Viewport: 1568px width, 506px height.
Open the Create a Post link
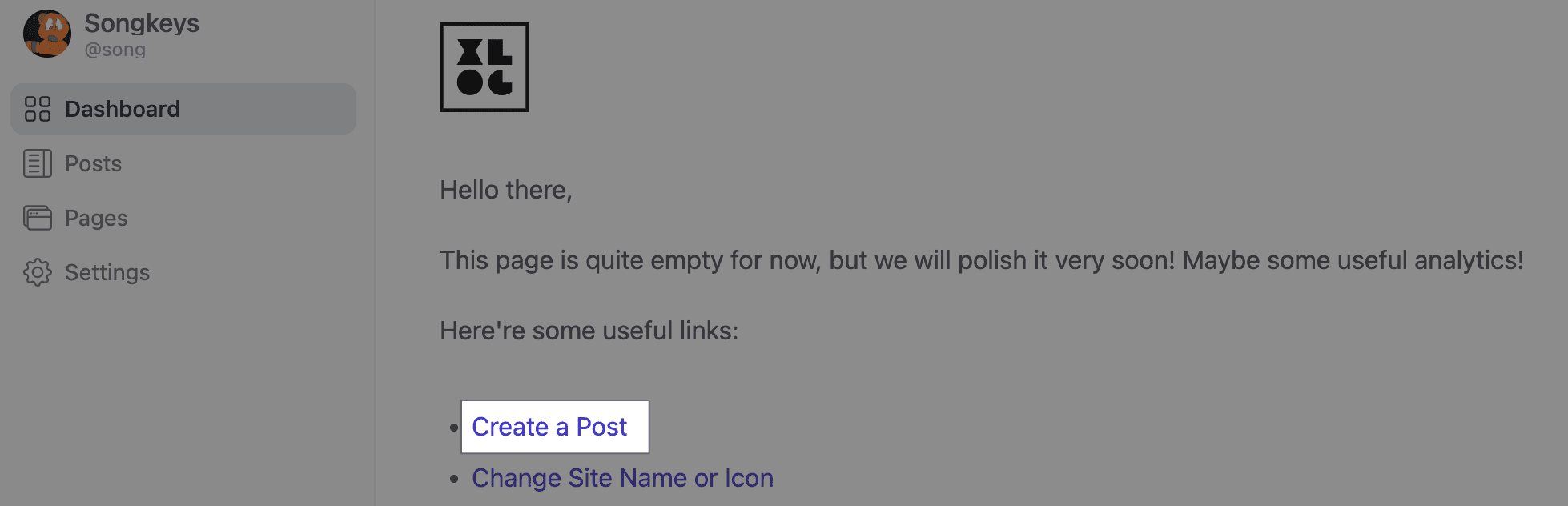(x=549, y=427)
